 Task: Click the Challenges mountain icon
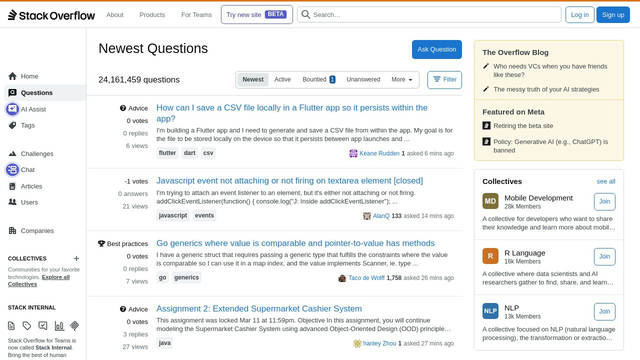click(x=13, y=153)
